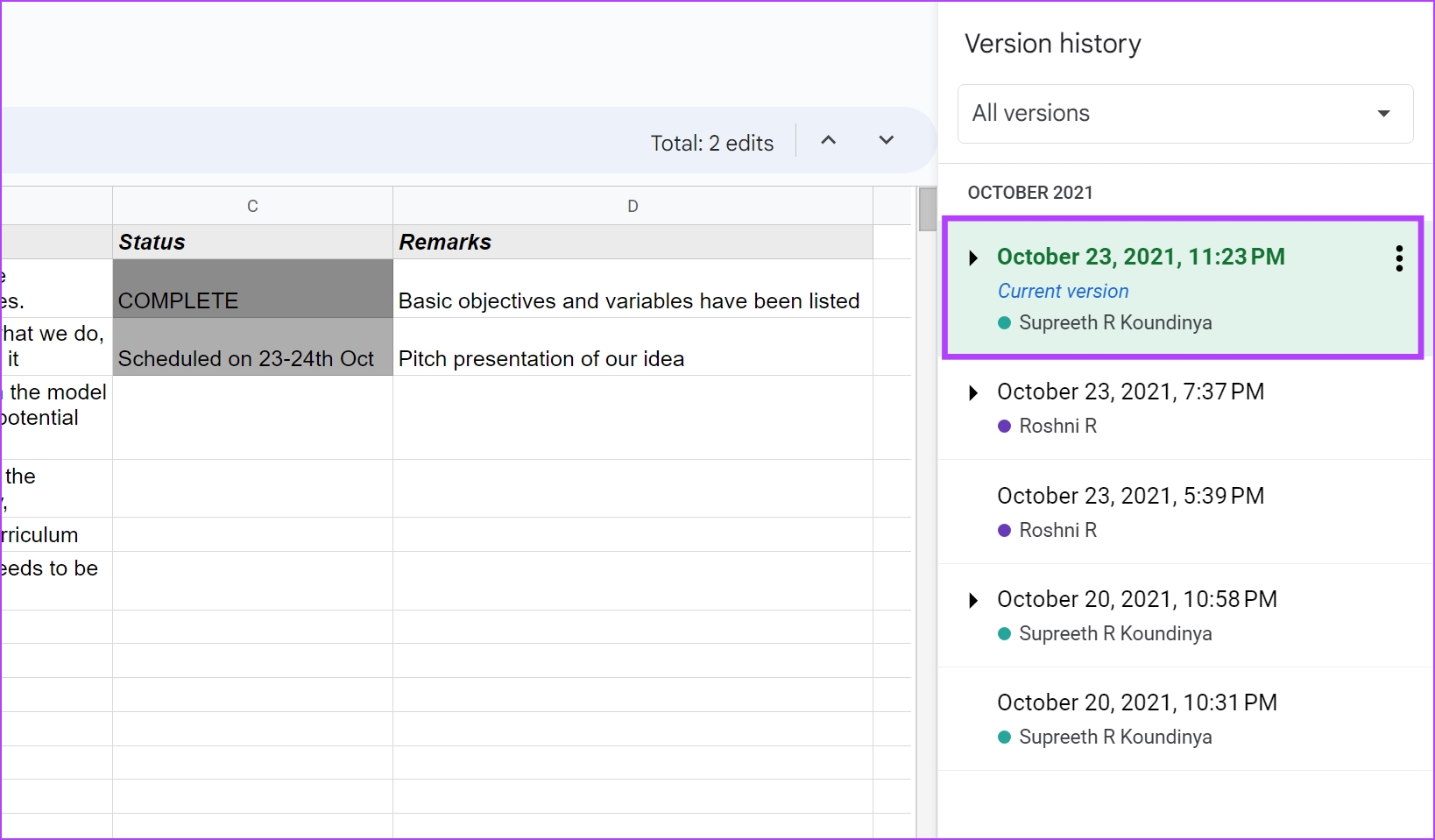Select the October 20, 10:31 PM version
The width and height of the screenshot is (1435, 840).
pyautogui.click(x=1136, y=703)
